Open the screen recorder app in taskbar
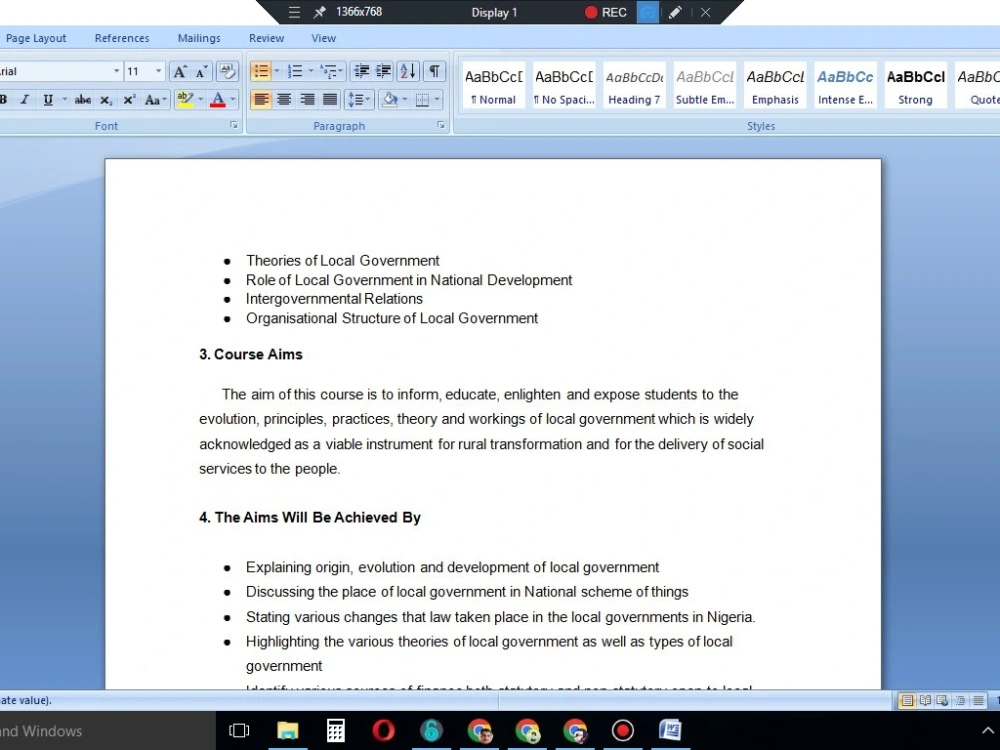The image size is (1000, 750). coord(622,730)
